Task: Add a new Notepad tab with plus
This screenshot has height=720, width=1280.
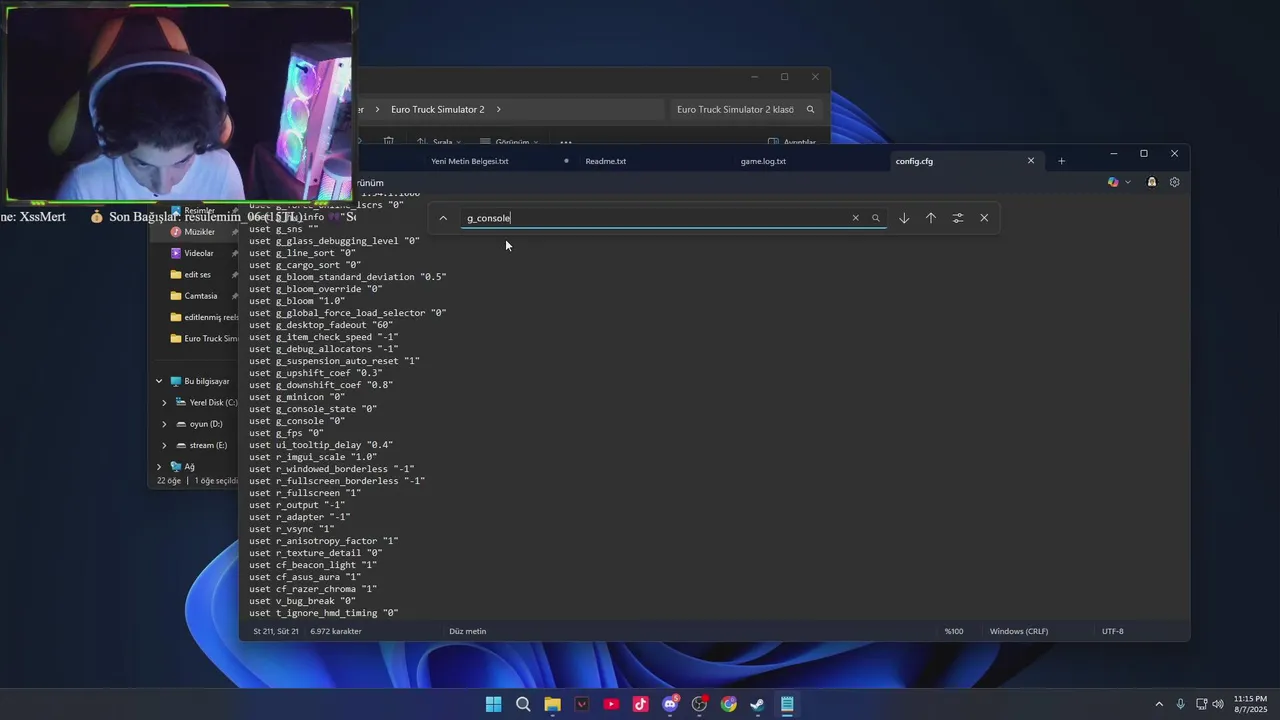Action: [x=1062, y=161]
